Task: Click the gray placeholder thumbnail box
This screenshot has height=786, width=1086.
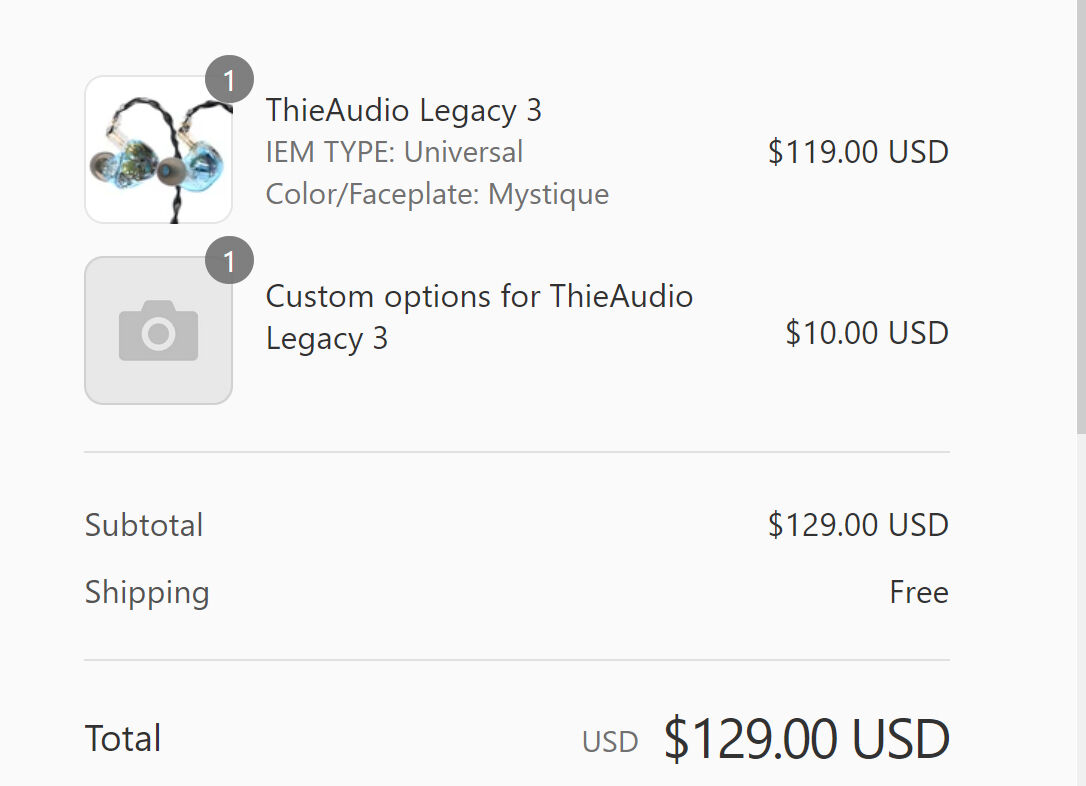Action: tap(159, 330)
